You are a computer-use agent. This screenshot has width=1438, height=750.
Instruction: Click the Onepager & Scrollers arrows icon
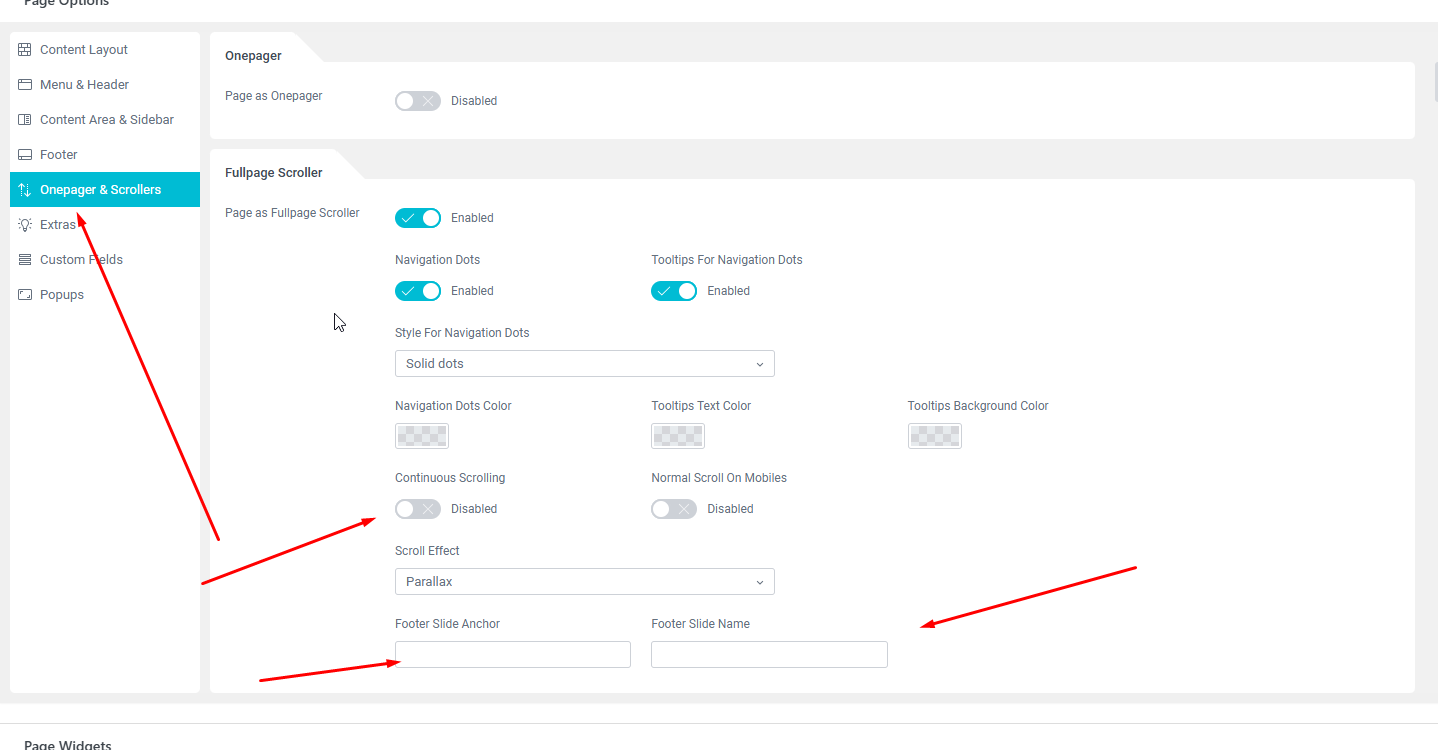tap(25, 190)
